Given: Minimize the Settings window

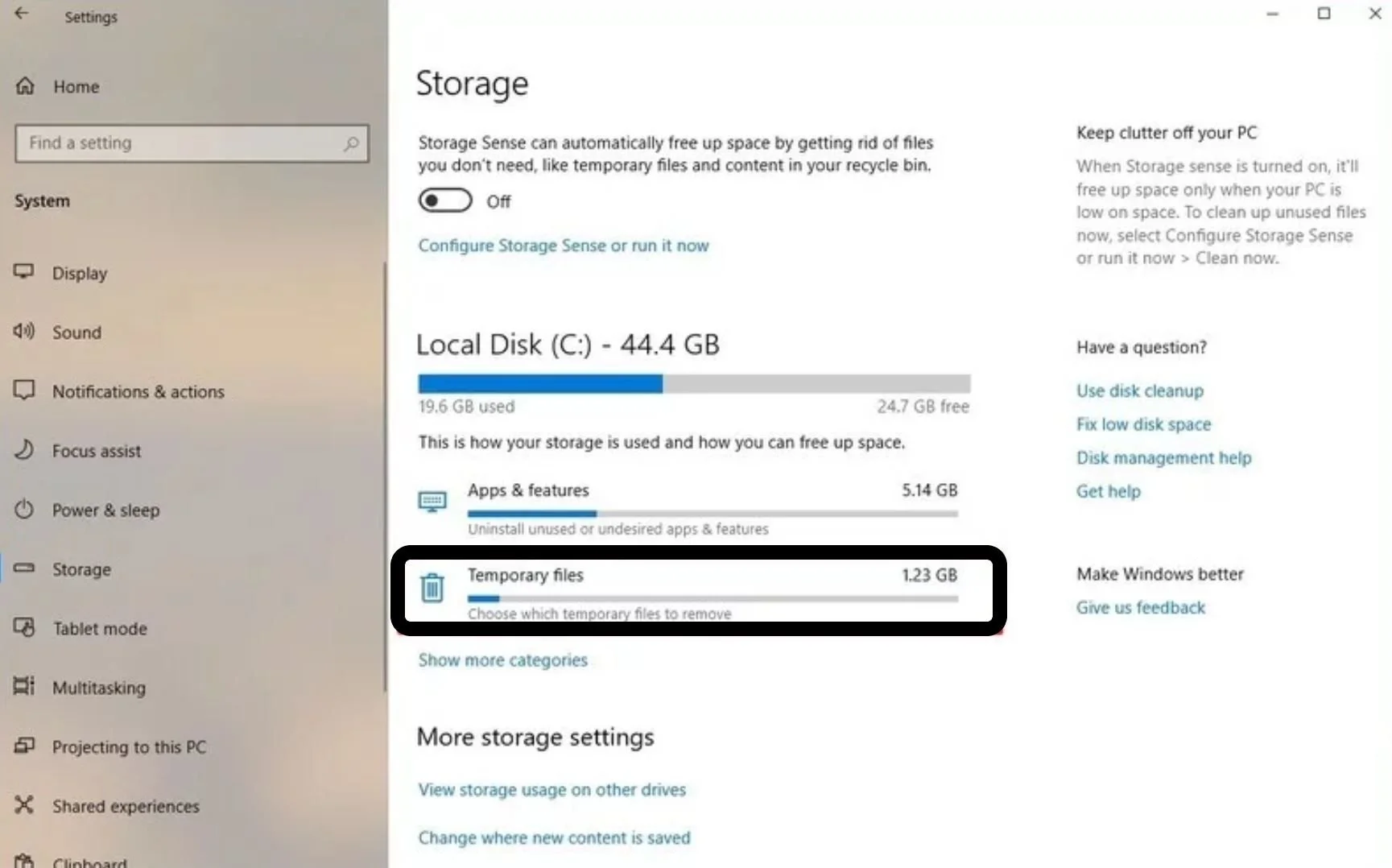Looking at the screenshot, I should 1272,13.
